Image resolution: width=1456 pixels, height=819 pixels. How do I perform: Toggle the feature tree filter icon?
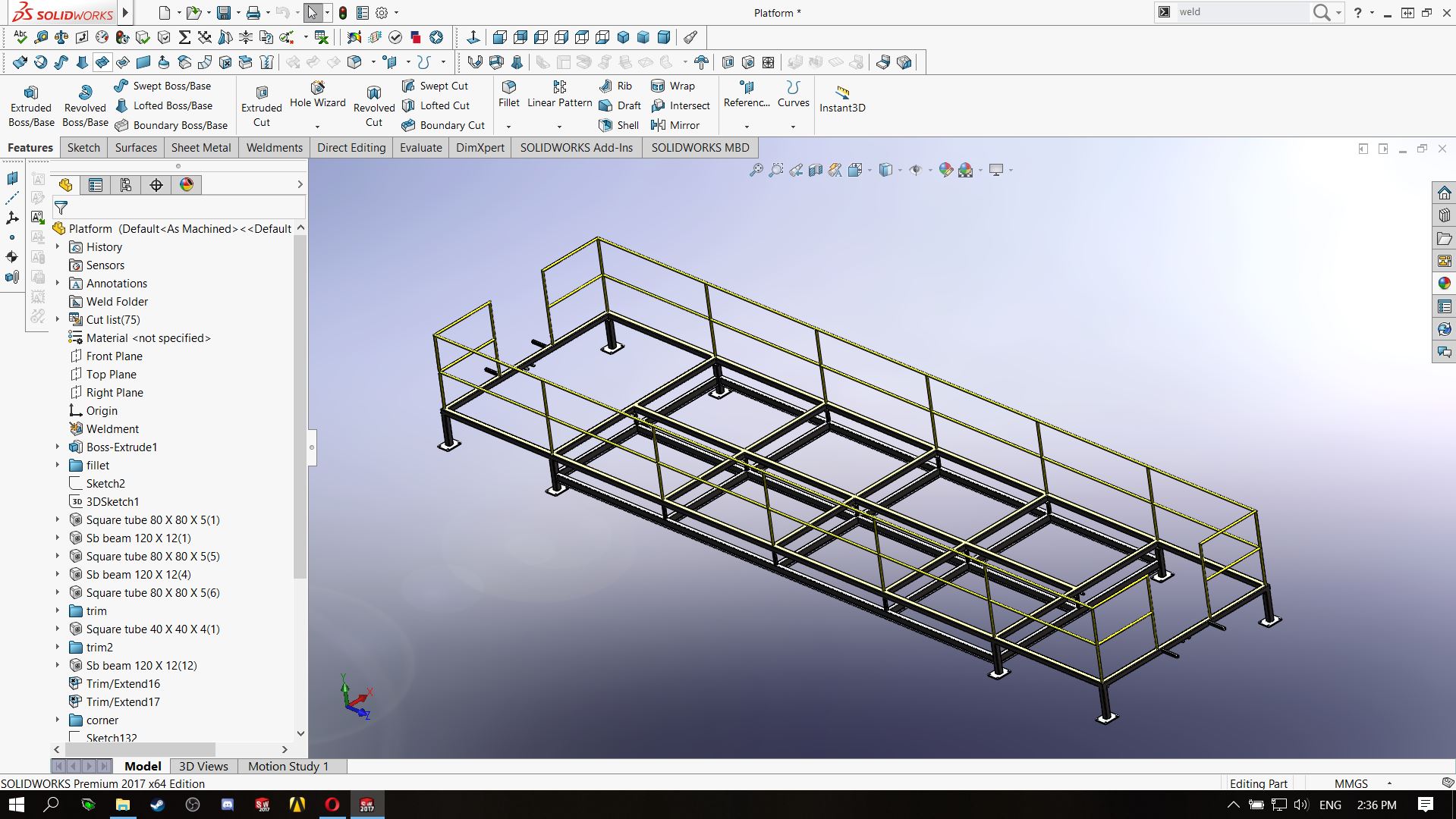(61, 207)
